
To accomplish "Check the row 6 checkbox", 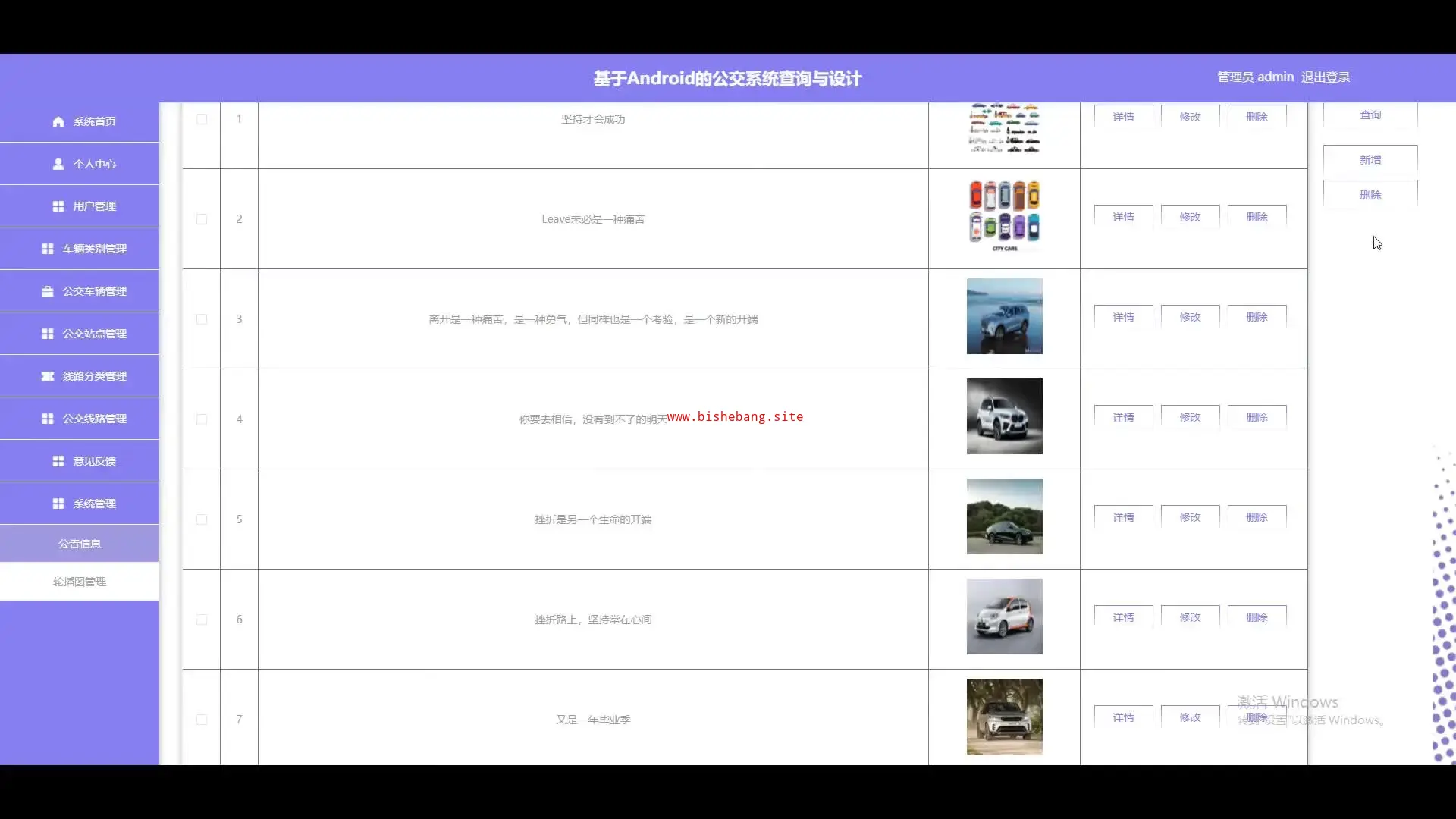I will tap(202, 620).
